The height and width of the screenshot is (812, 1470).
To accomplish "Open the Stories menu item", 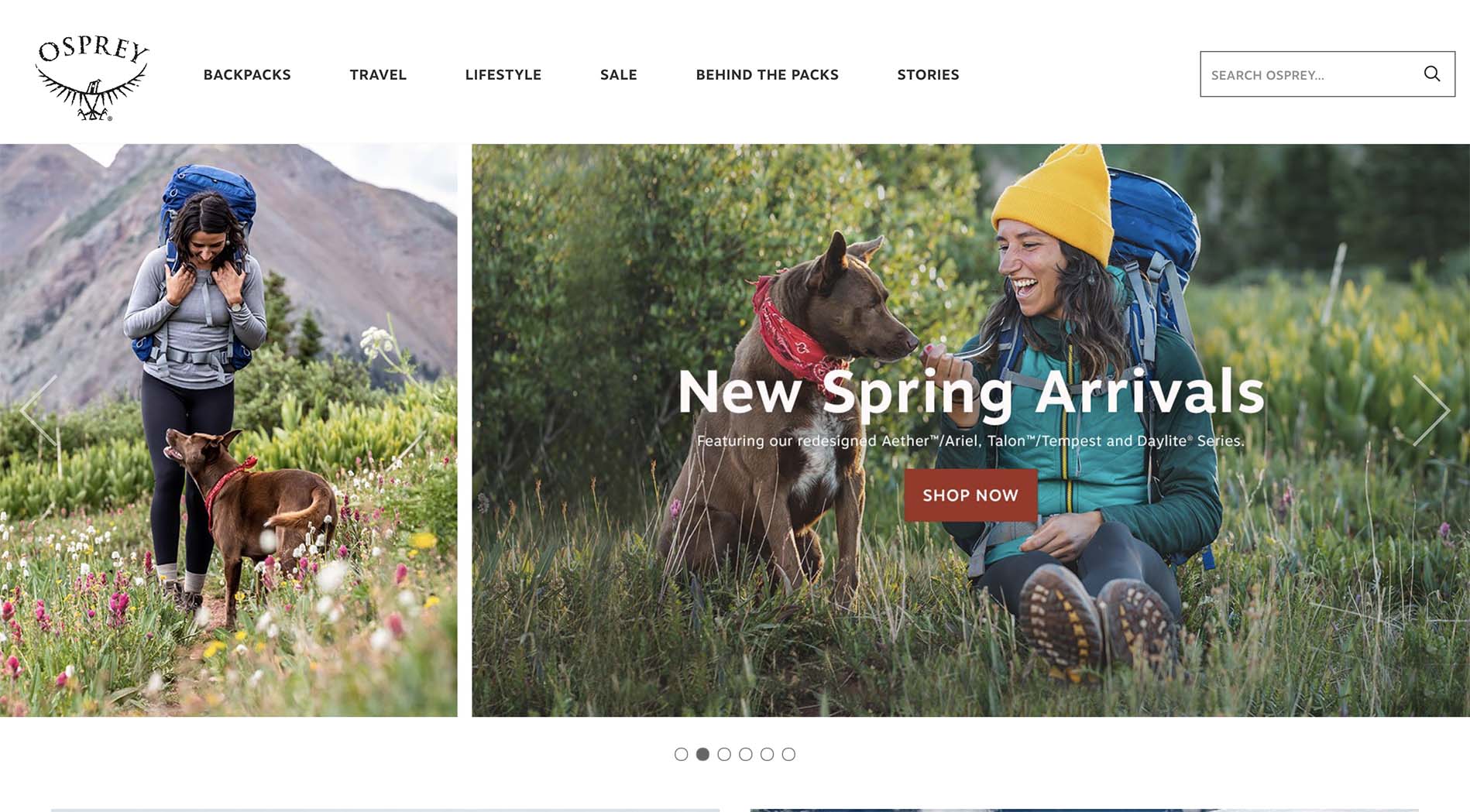I will point(928,74).
